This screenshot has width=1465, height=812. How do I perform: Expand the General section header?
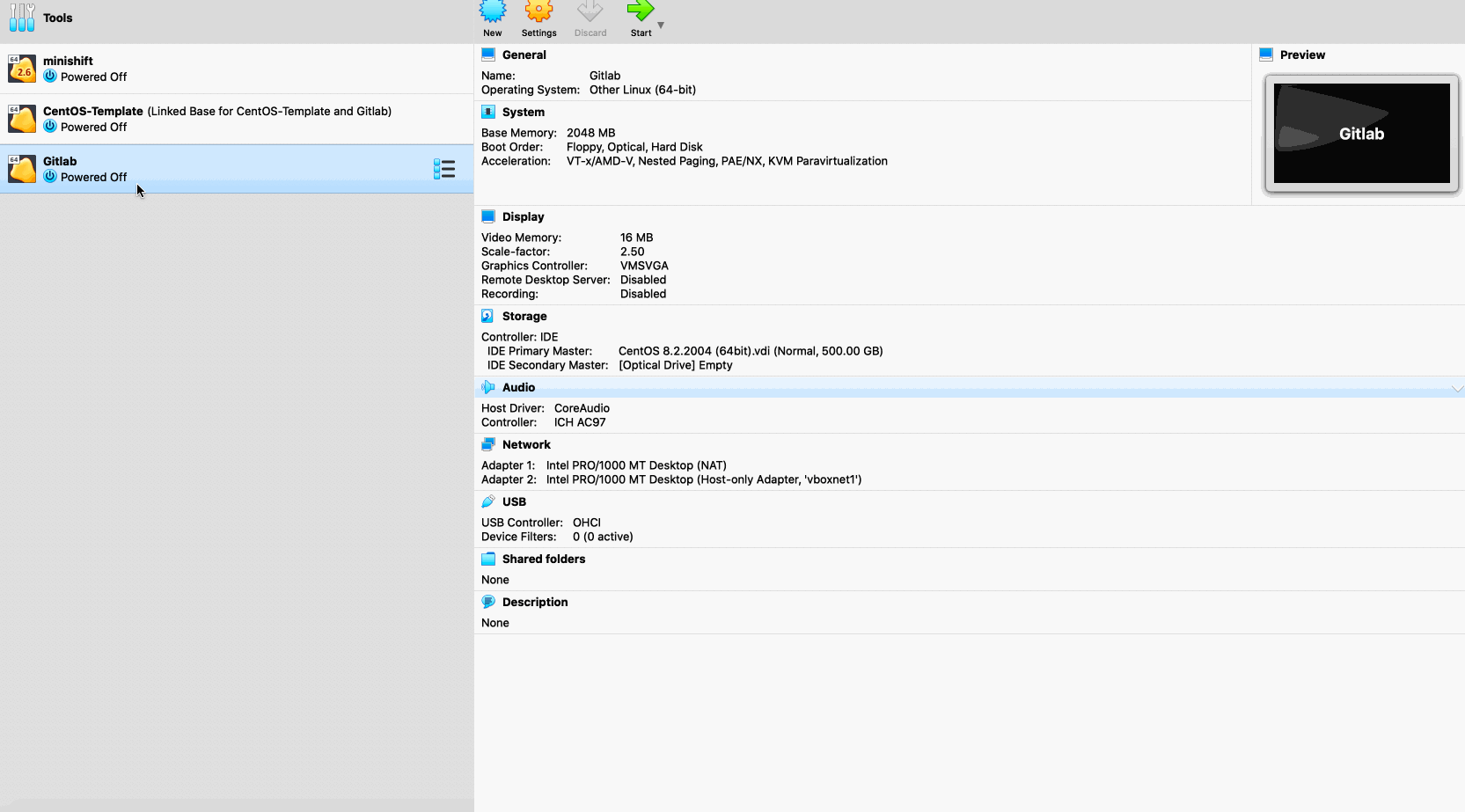coord(525,55)
